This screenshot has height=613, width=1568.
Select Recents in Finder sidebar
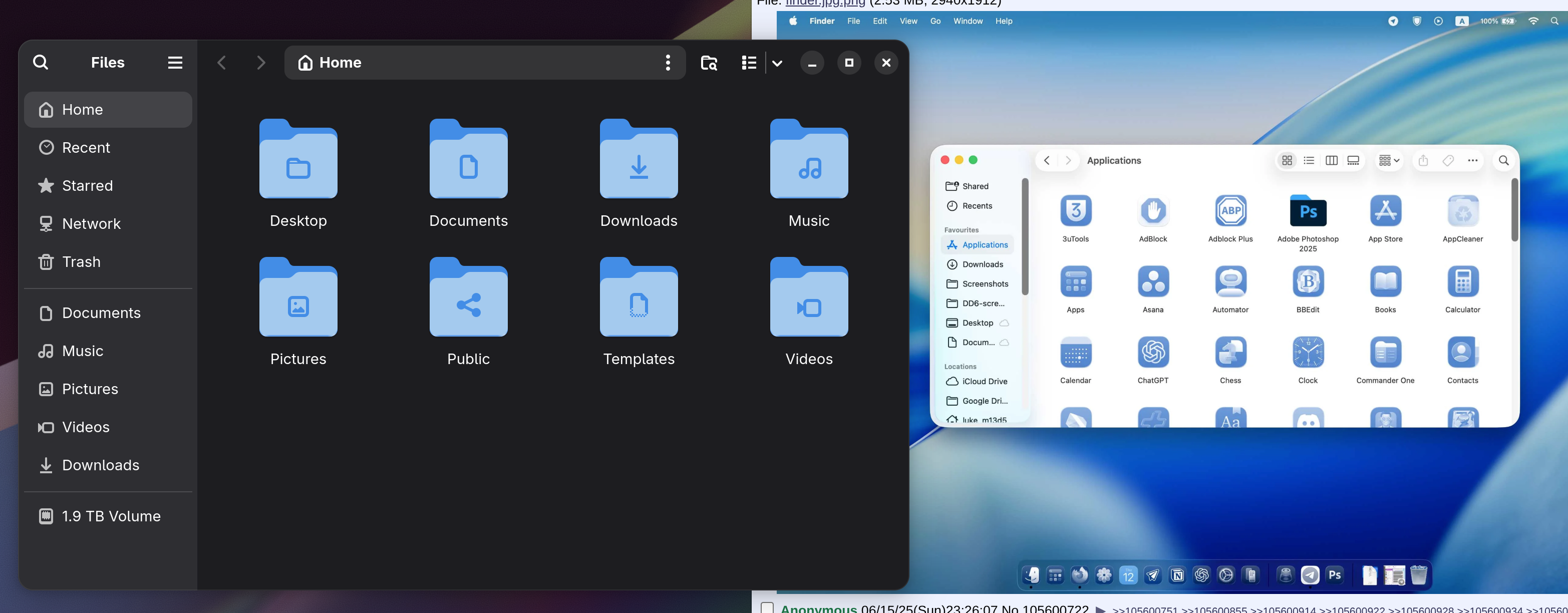point(978,206)
